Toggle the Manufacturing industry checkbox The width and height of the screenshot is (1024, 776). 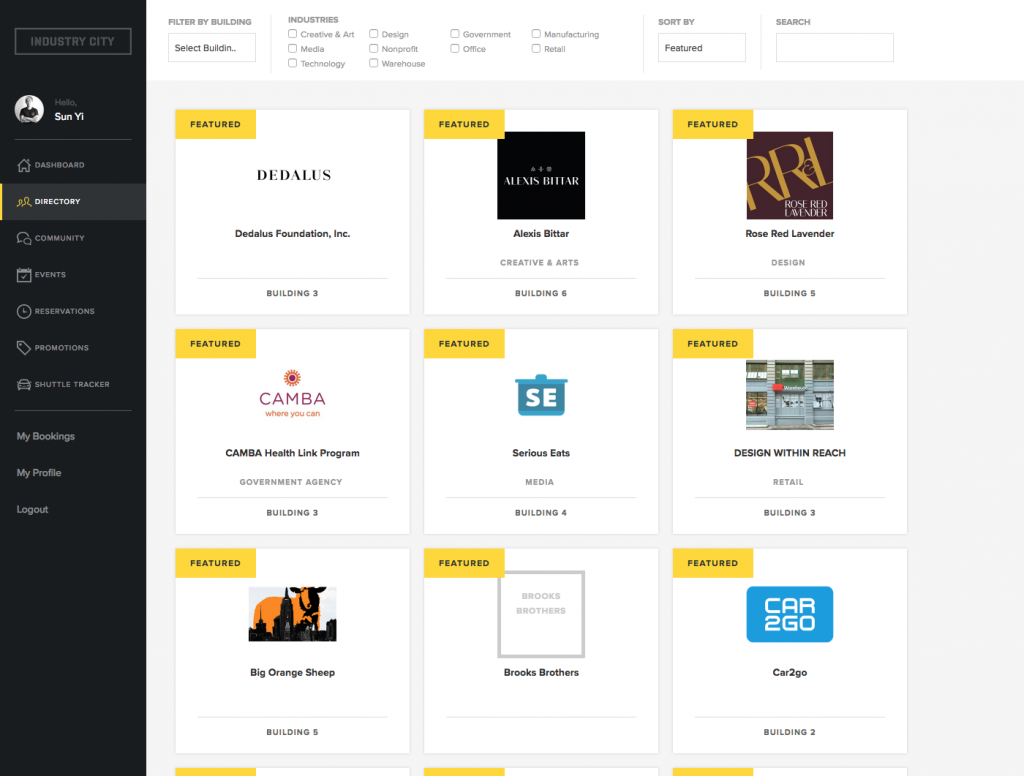point(536,34)
